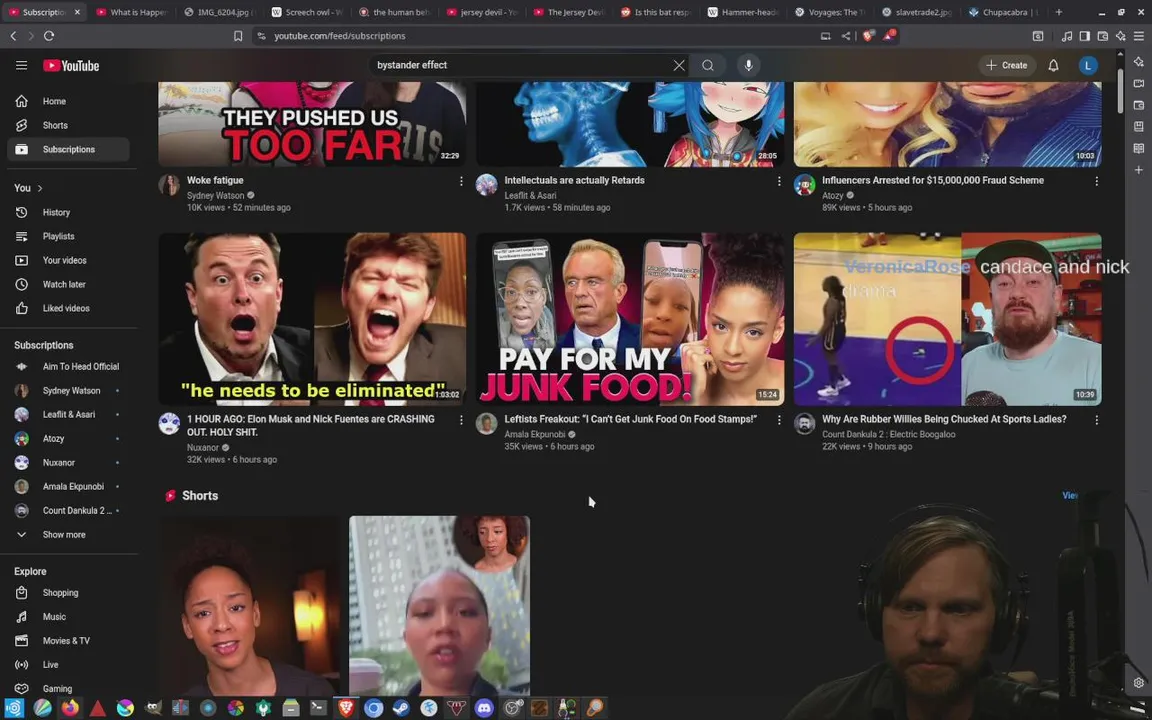Switch to the Chupacabra tab
This screenshot has width=1152, height=720.
tap(1004, 12)
